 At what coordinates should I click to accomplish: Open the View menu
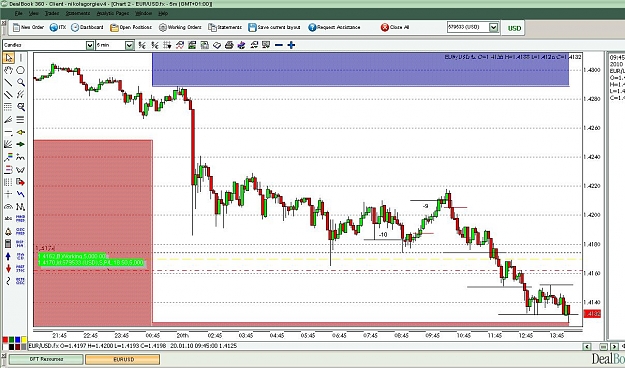[33, 13]
